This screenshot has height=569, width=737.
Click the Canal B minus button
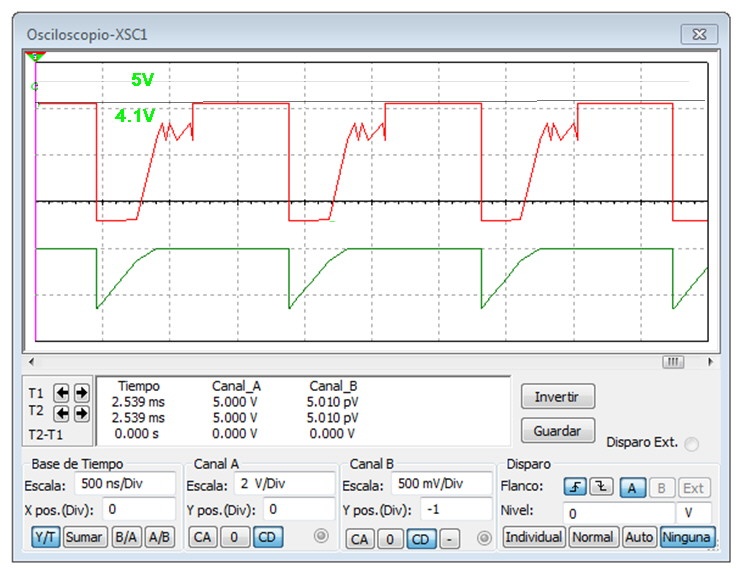point(451,539)
